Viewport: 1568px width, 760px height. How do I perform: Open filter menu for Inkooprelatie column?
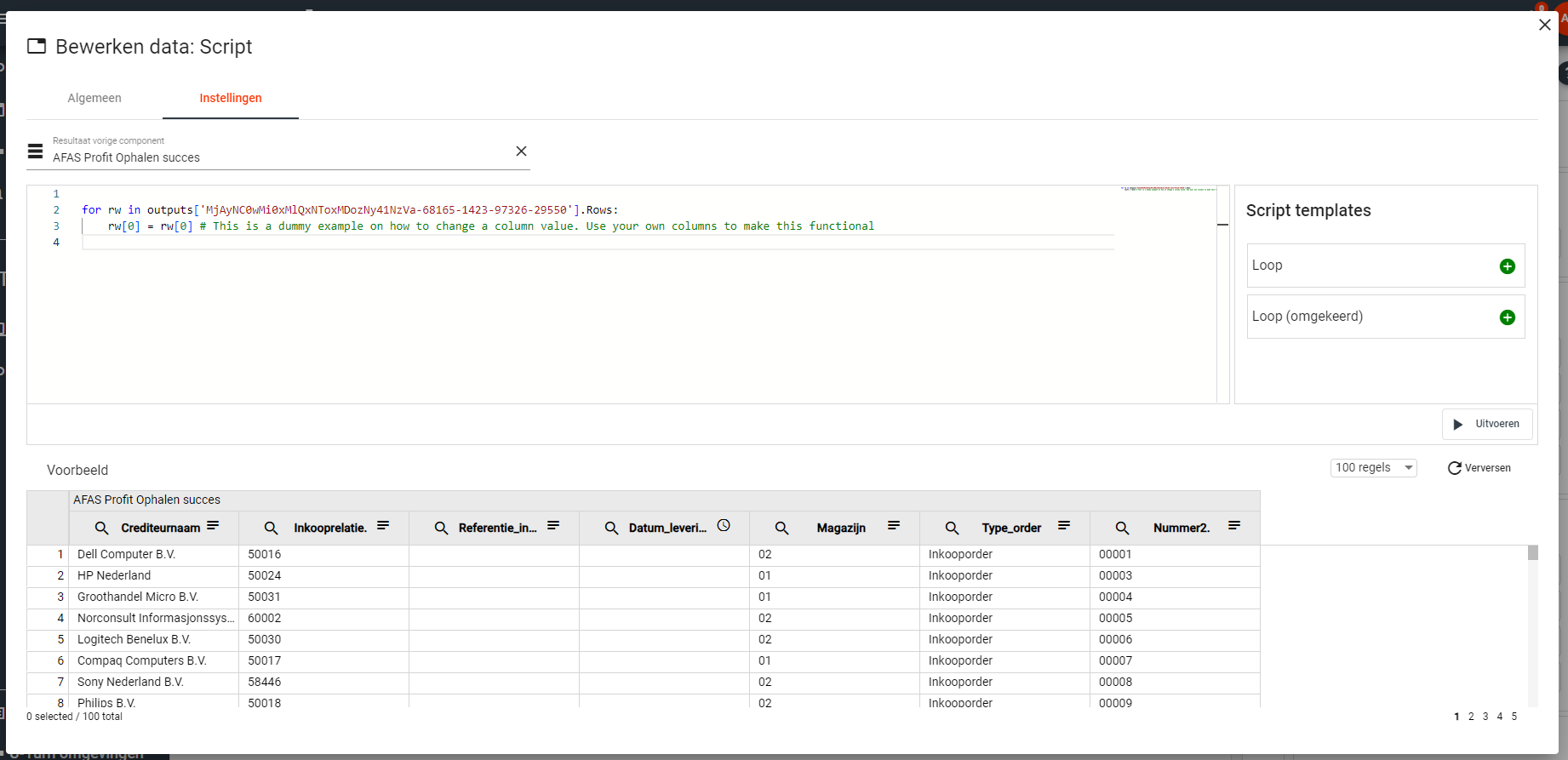click(383, 526)
